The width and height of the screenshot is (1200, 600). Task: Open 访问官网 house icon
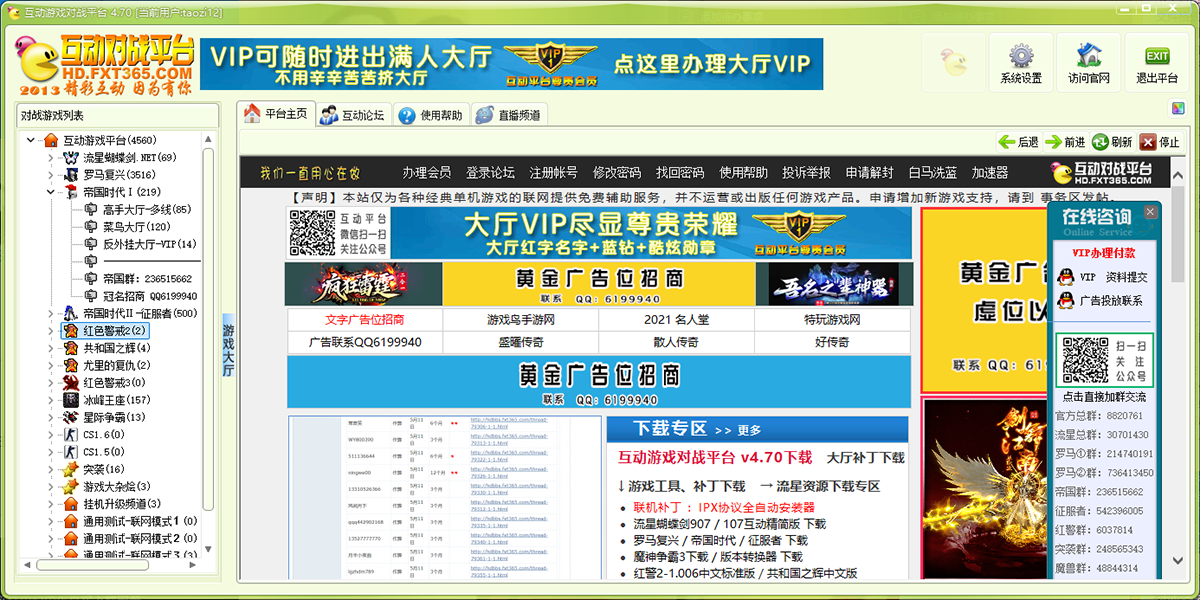tap(1089, 56)
